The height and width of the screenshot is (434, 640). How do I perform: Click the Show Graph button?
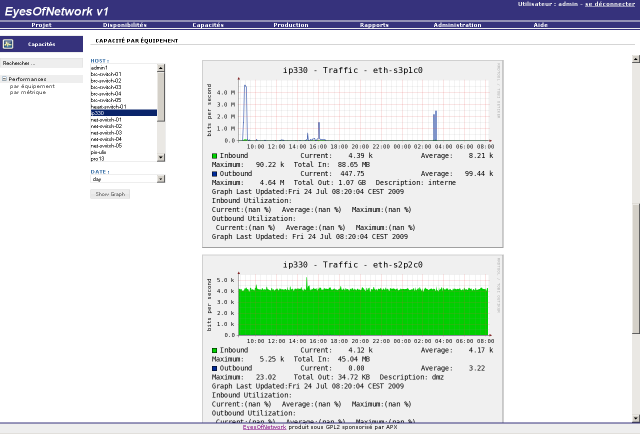point(110,194)
